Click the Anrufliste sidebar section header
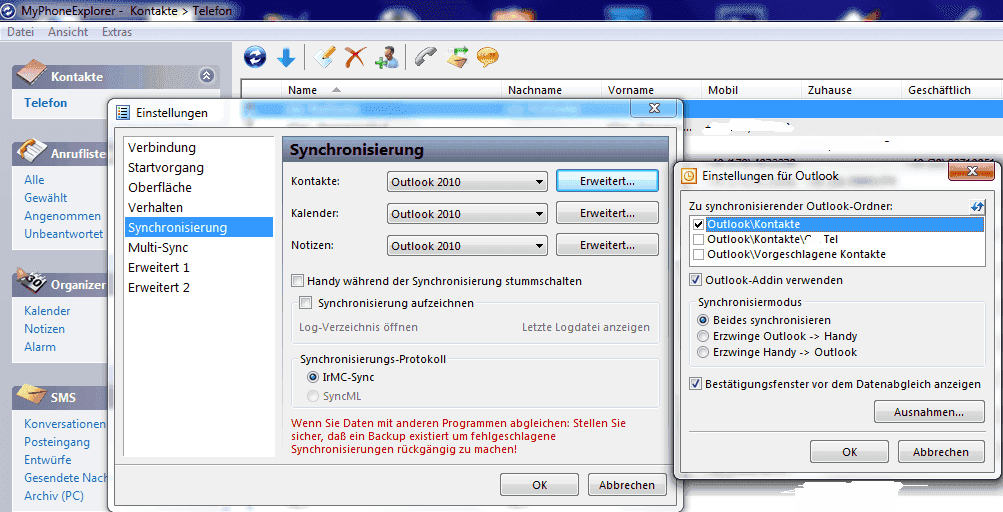The height and width of the screenshot is (512, 1003). (59, 154)
